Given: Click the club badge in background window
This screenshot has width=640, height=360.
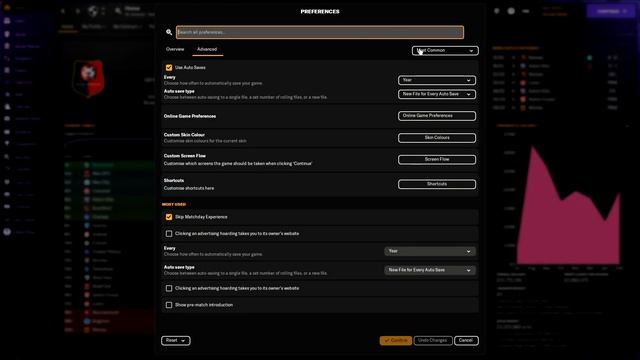Looking at the screenshot, I should (89, 78).
